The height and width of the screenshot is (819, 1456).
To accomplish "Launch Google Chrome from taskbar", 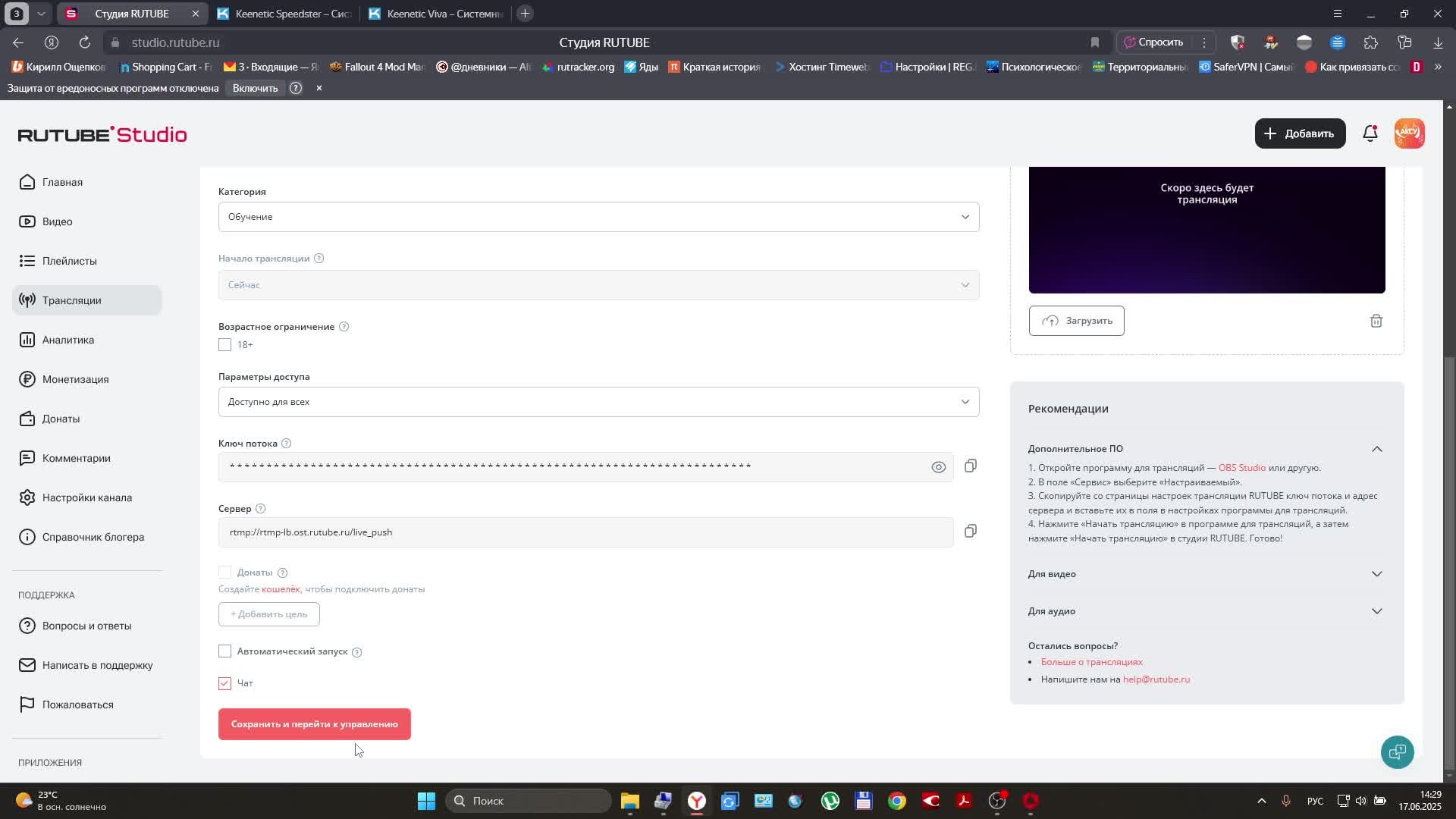I will (x=896, y=801).
